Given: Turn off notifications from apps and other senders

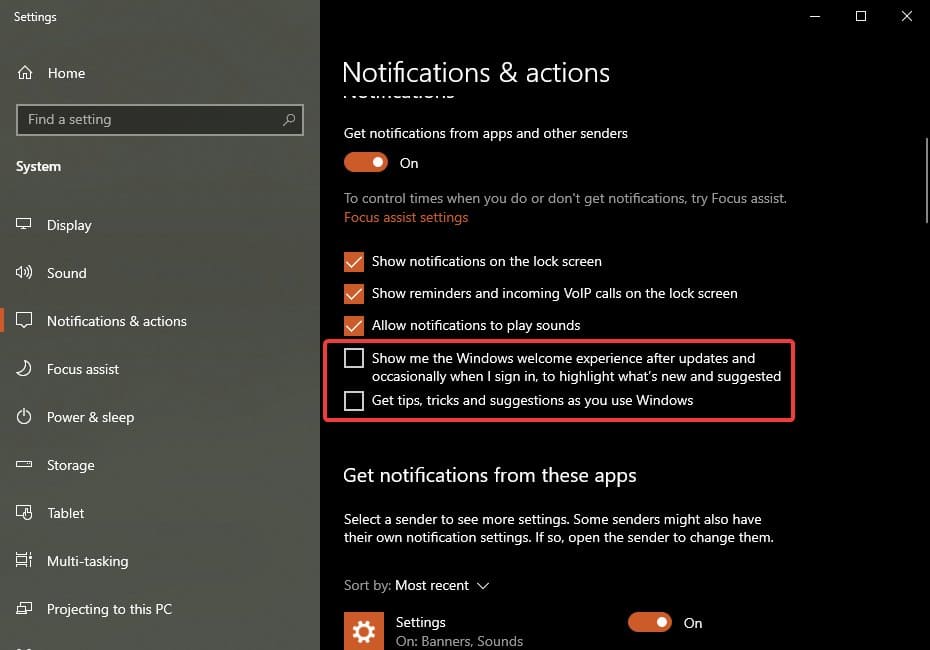Looking at the screenshot, I should (366, 162).
